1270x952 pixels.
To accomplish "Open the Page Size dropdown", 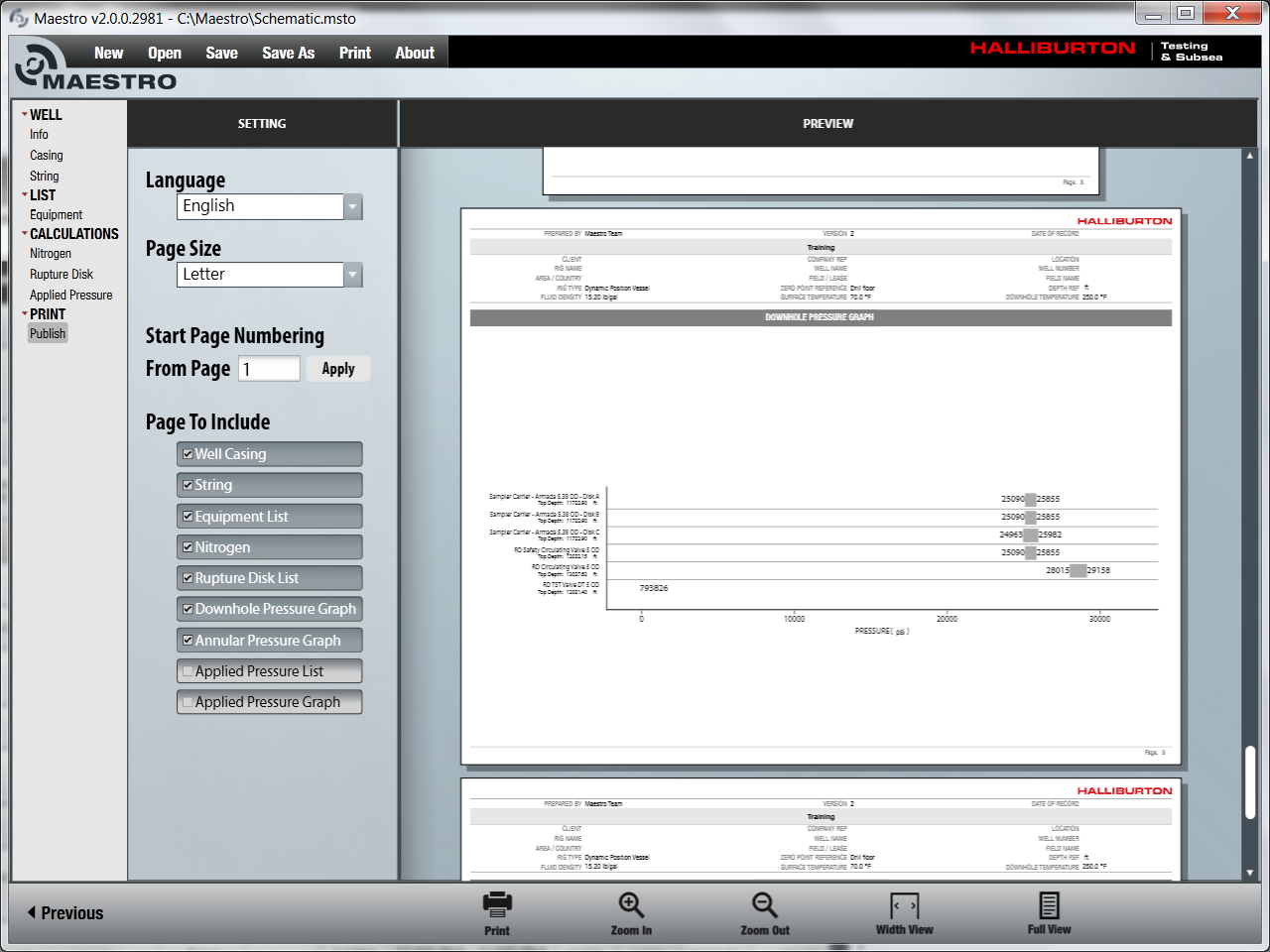I will [352, 275].
